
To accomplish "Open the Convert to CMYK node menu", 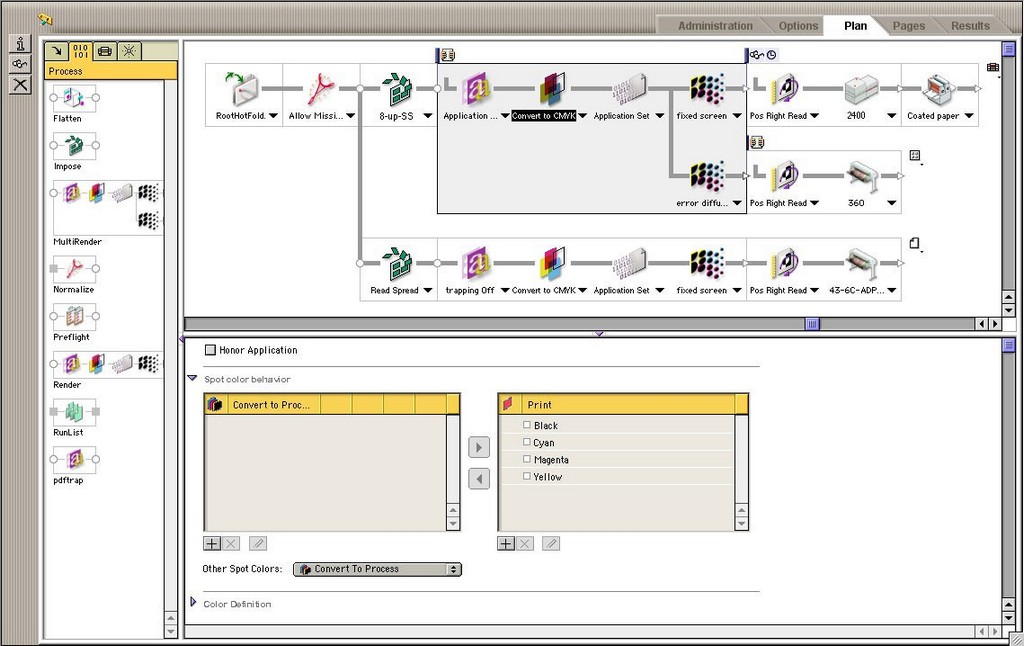I will (x=581, y=116).
